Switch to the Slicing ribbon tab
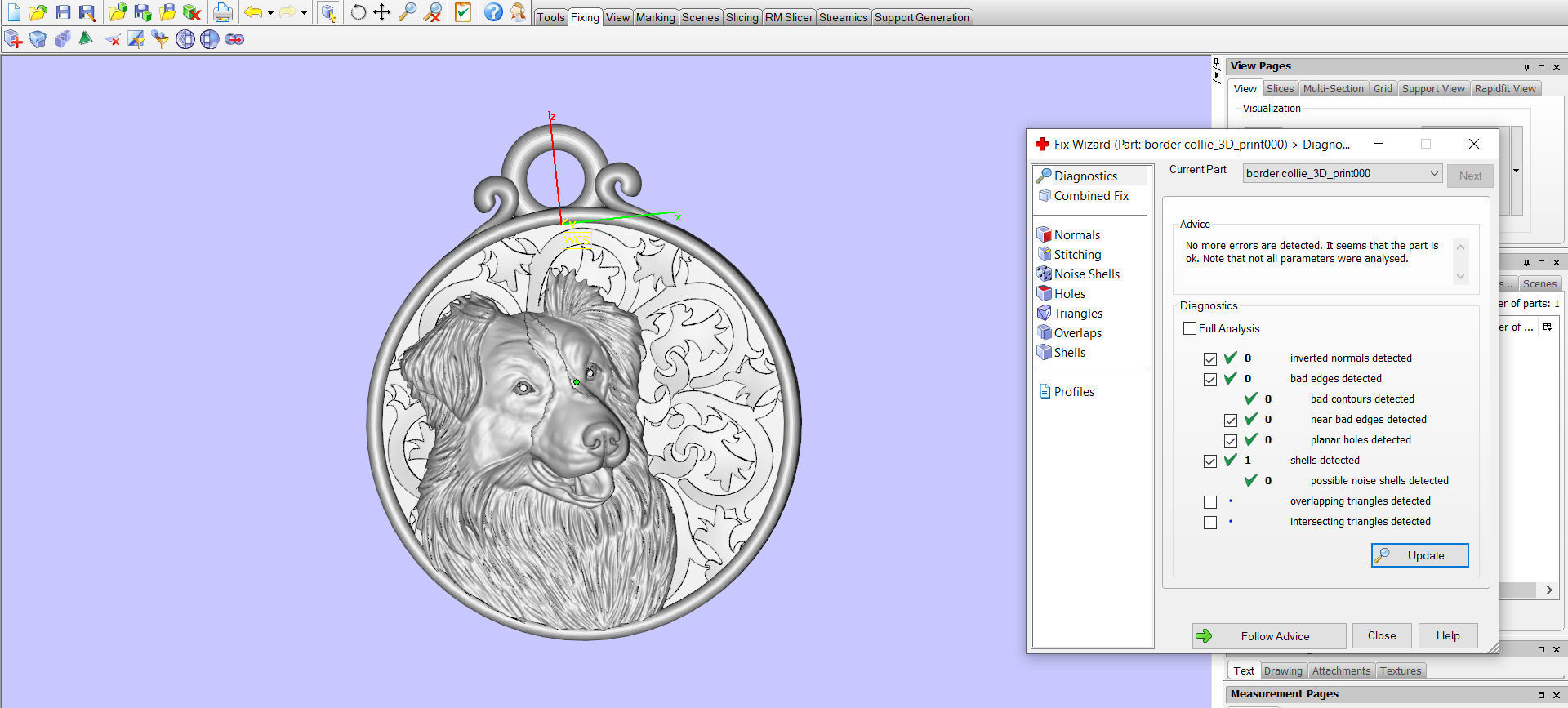Viewport: 1568px width, 708px height. tap(742, 17)
